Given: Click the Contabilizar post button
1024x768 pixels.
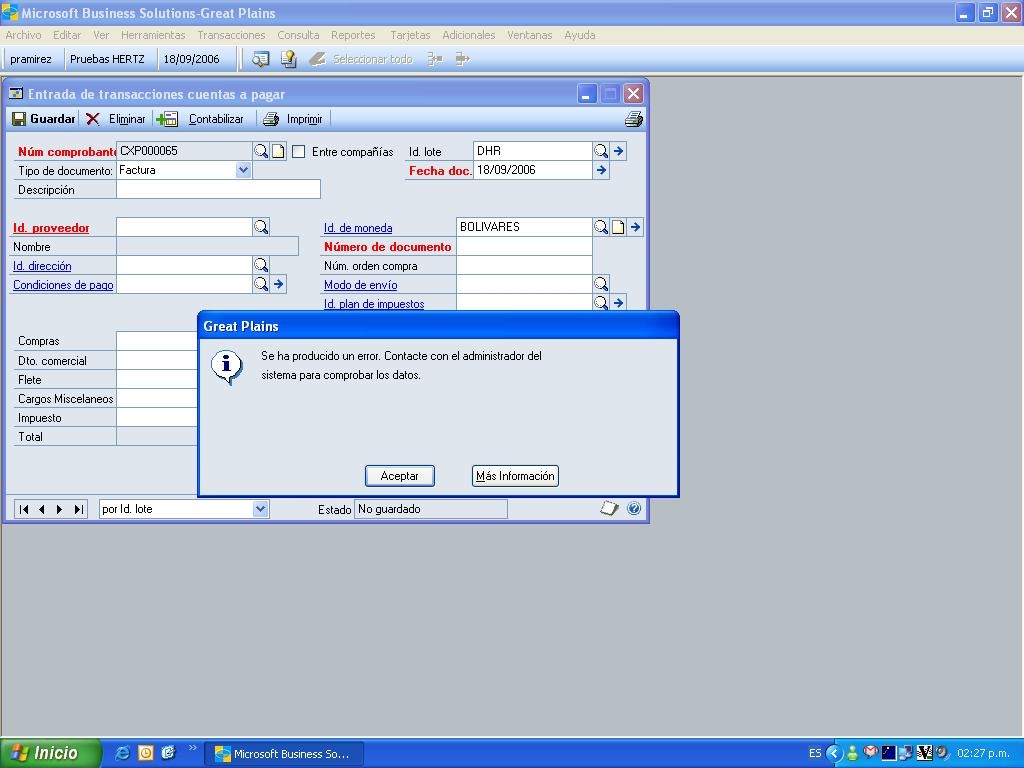Looking at the screenshot, I should pyautogui.click(x=200, y=119).
